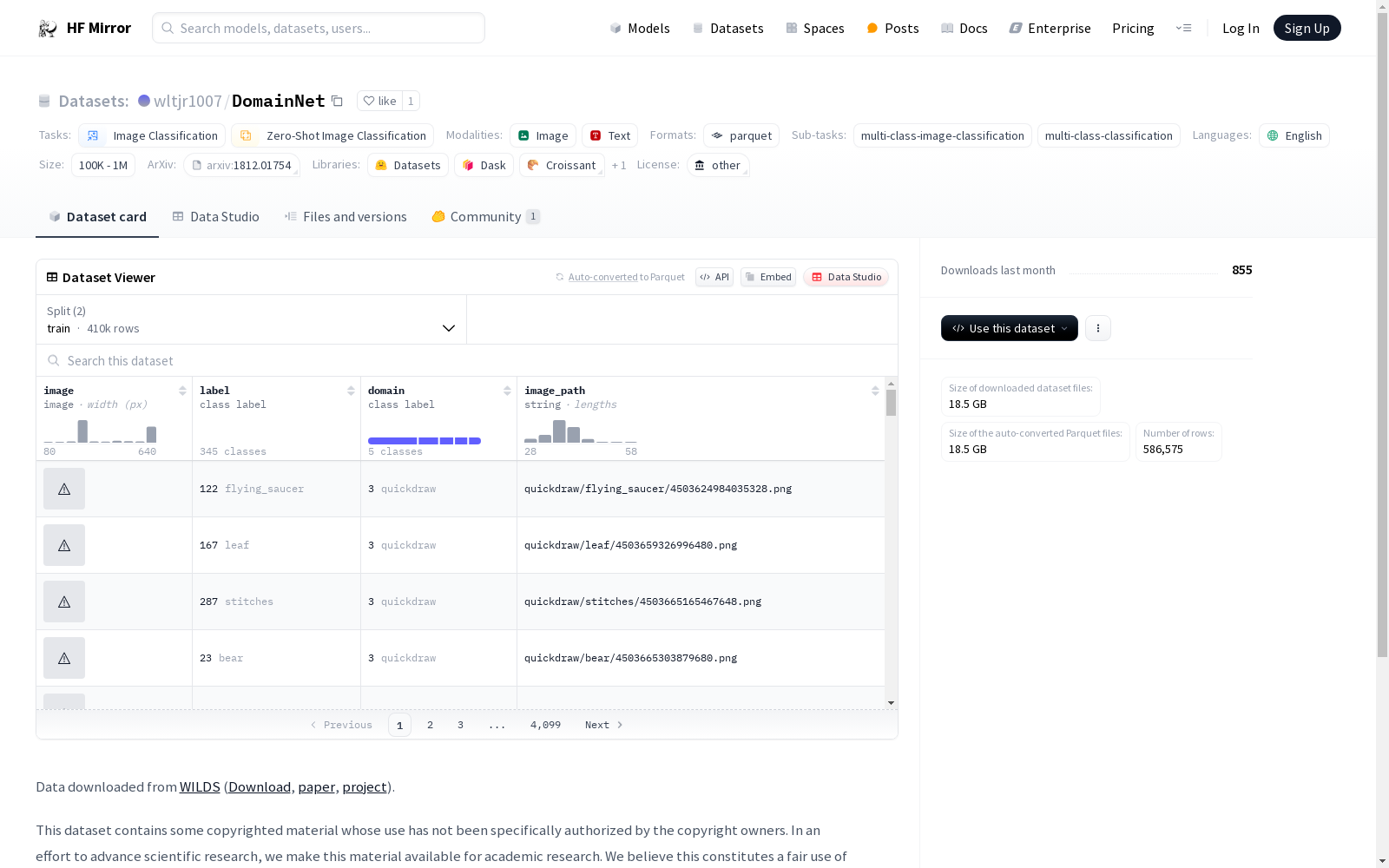Jump to last page 4,099
This screenshot has width=1389, height=868.
click(x=545, y=725)
